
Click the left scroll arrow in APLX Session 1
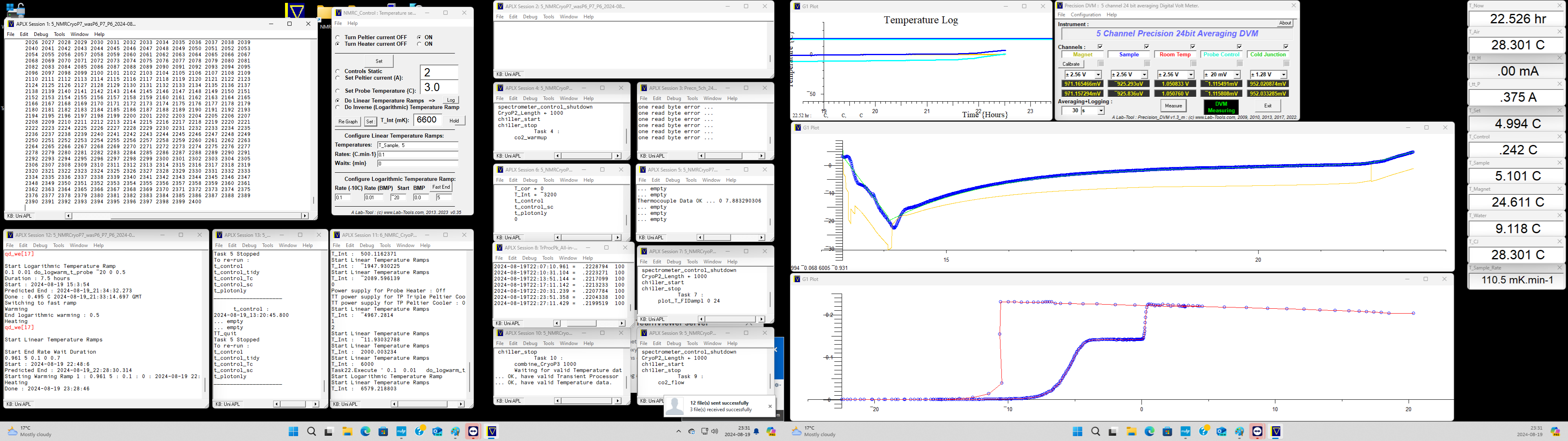[x=67, y=216]
